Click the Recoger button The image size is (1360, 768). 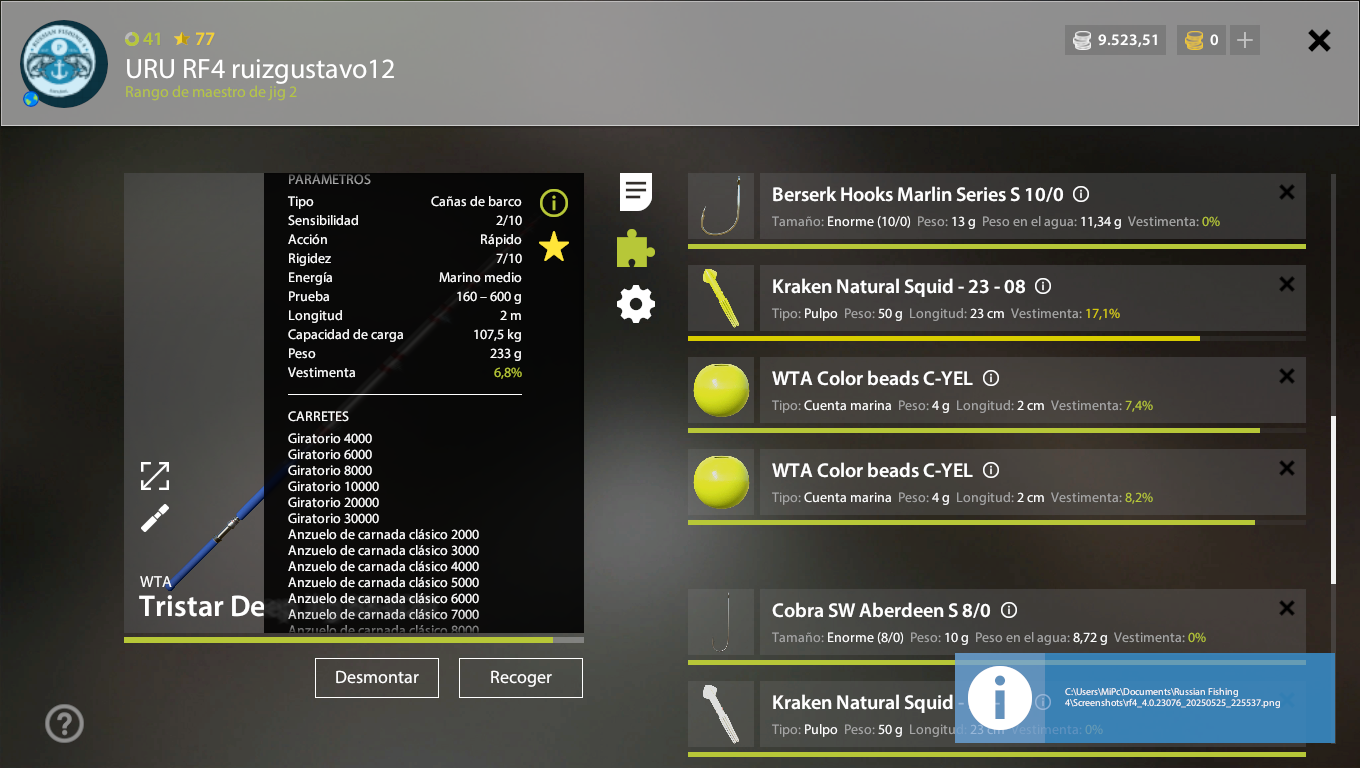(x=520, y=677)
